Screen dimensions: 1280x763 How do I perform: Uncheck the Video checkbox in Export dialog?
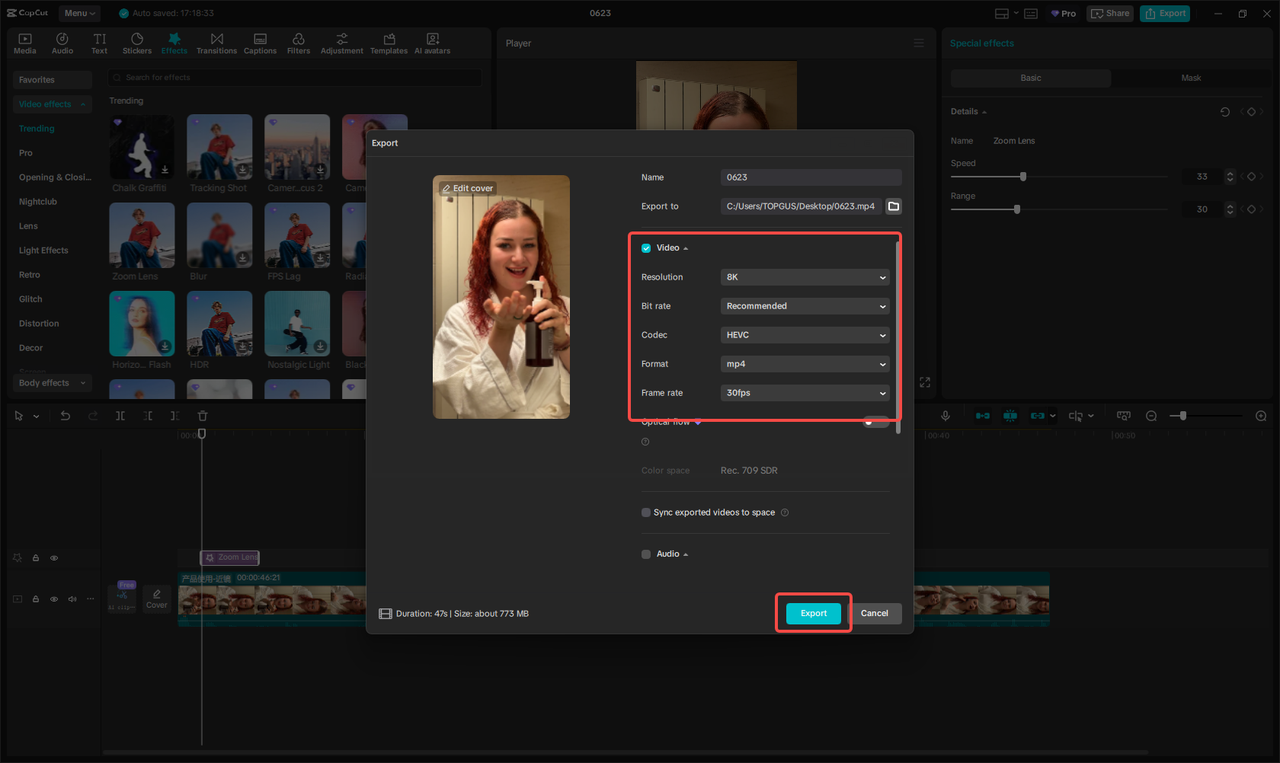tap(645, 247)
